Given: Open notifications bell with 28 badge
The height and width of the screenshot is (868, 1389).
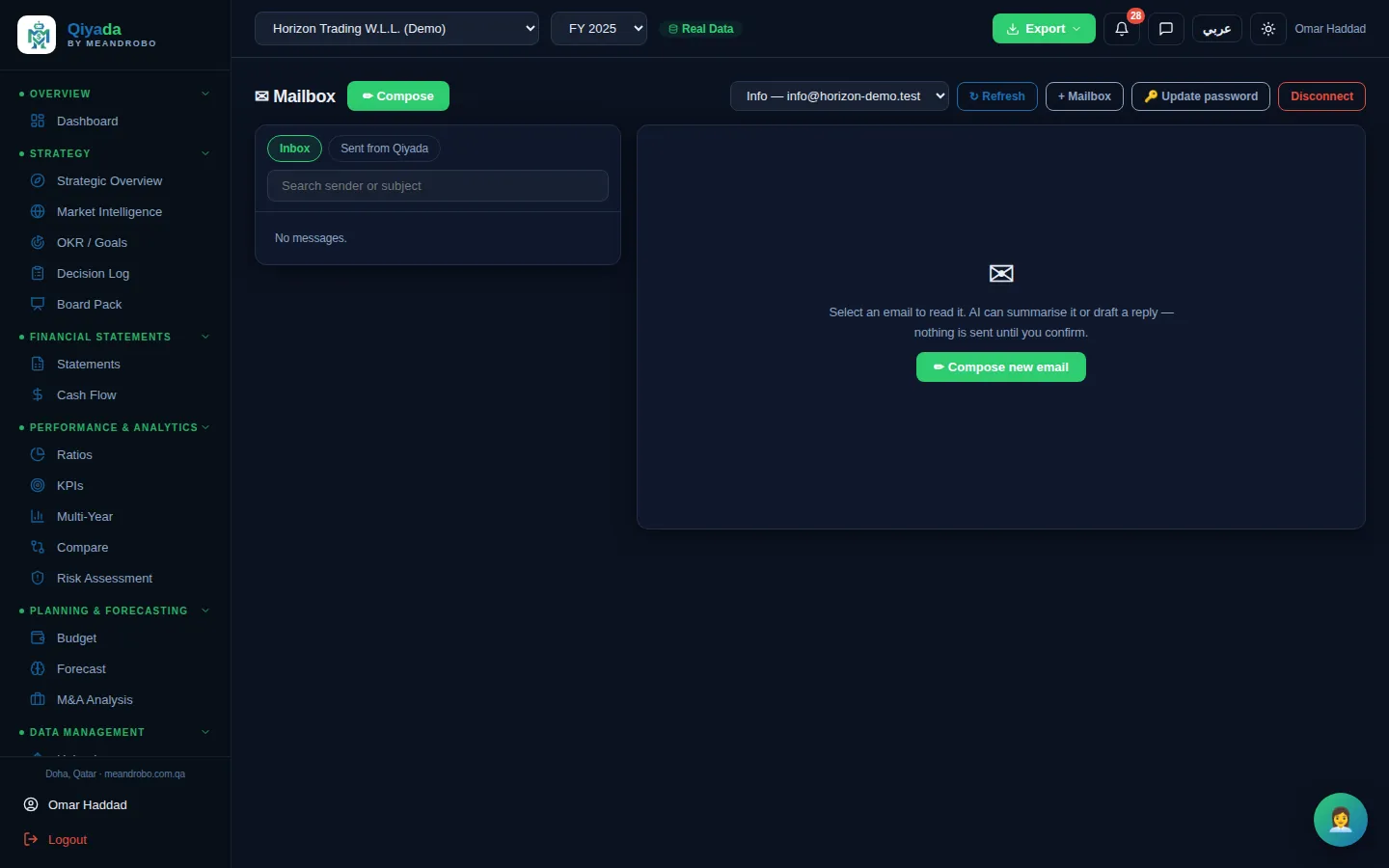Looking at the screenshot, I should coord(1122,29).
